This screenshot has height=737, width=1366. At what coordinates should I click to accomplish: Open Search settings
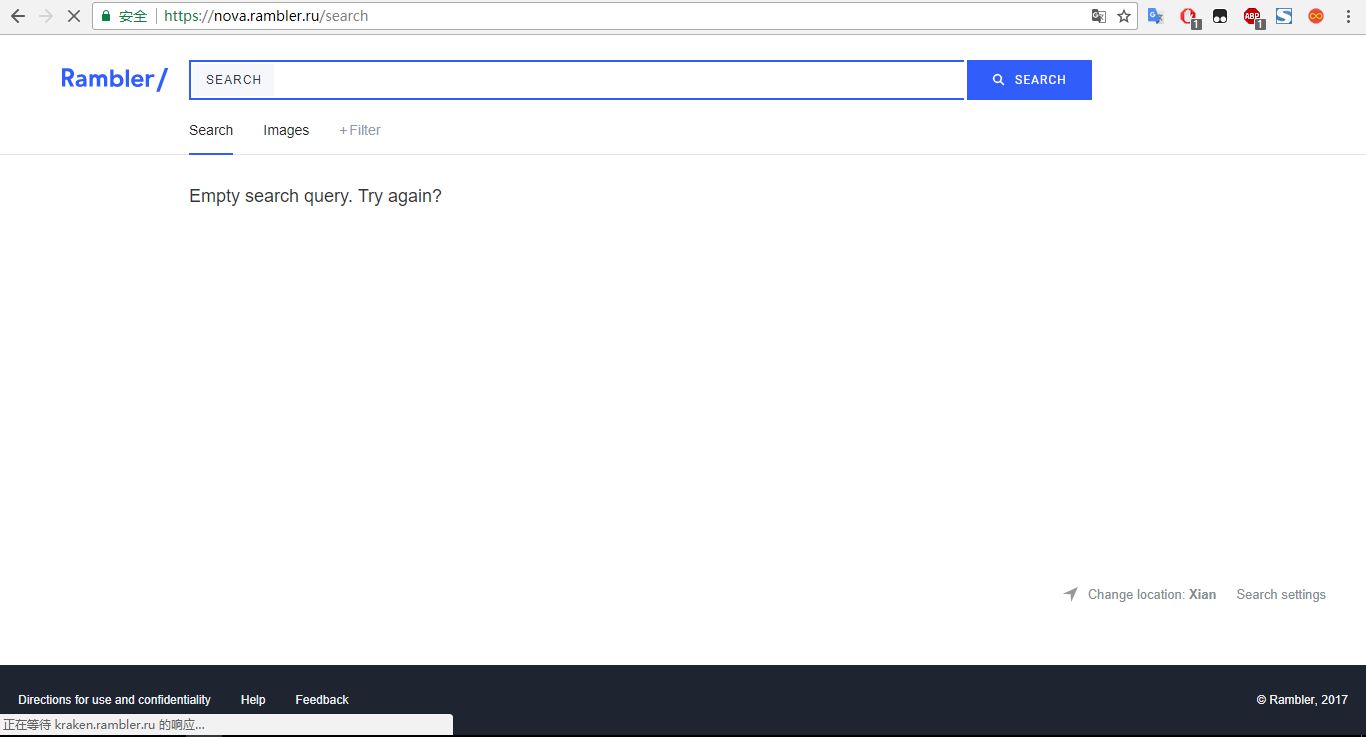tap(1281, 594)
